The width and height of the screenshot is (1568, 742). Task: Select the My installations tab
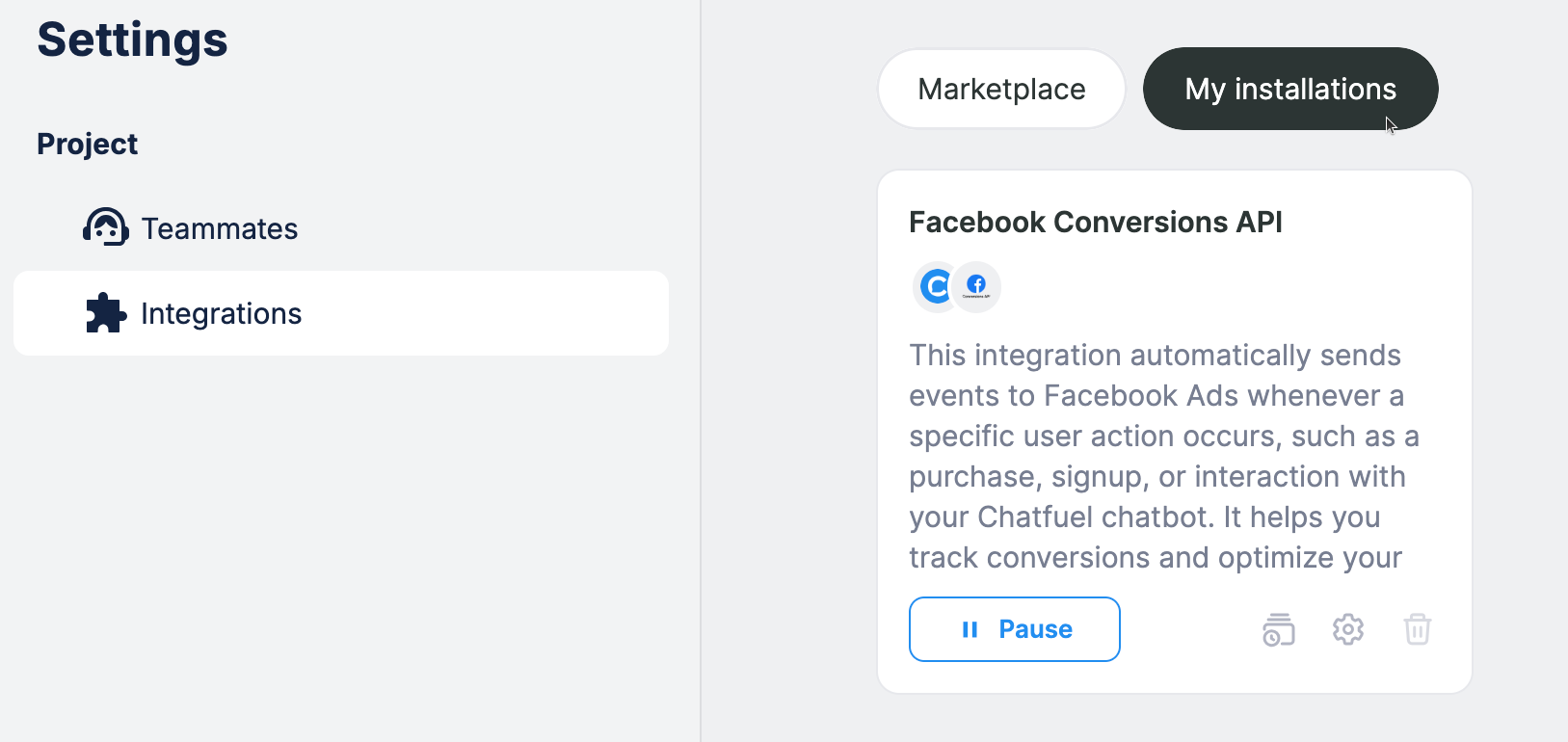[1289, 89]
